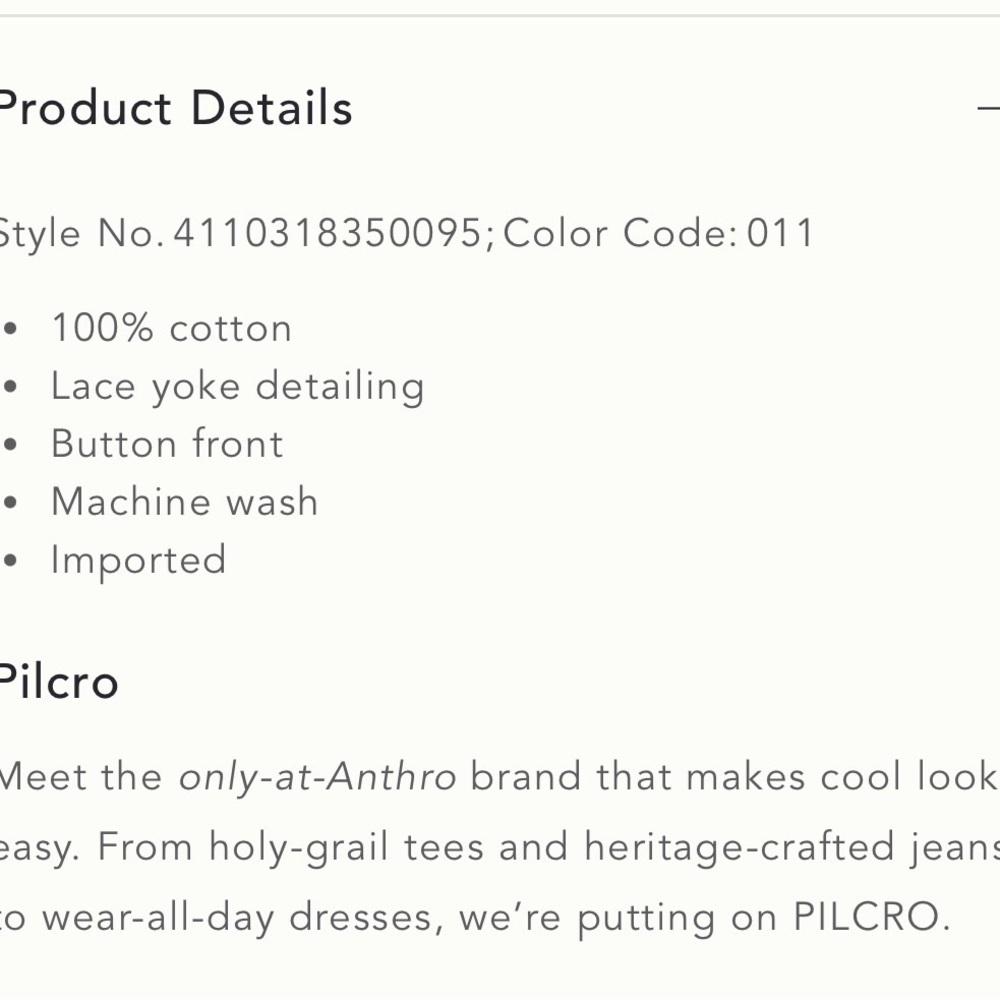Click the bullet before Lace yoke detailing
The image size is (1000, 1000).
tap(11, 386)
